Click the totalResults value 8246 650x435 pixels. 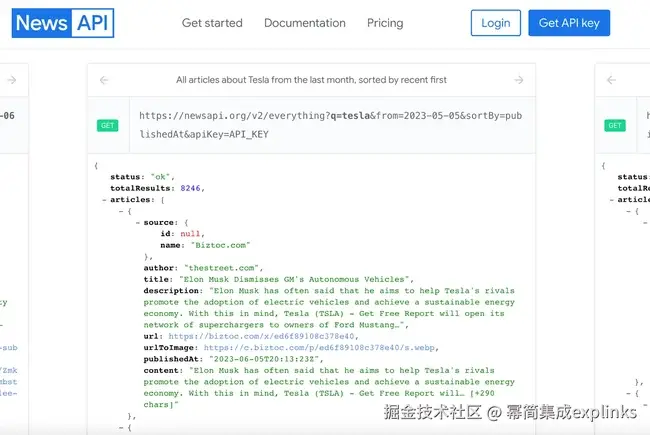190,188
